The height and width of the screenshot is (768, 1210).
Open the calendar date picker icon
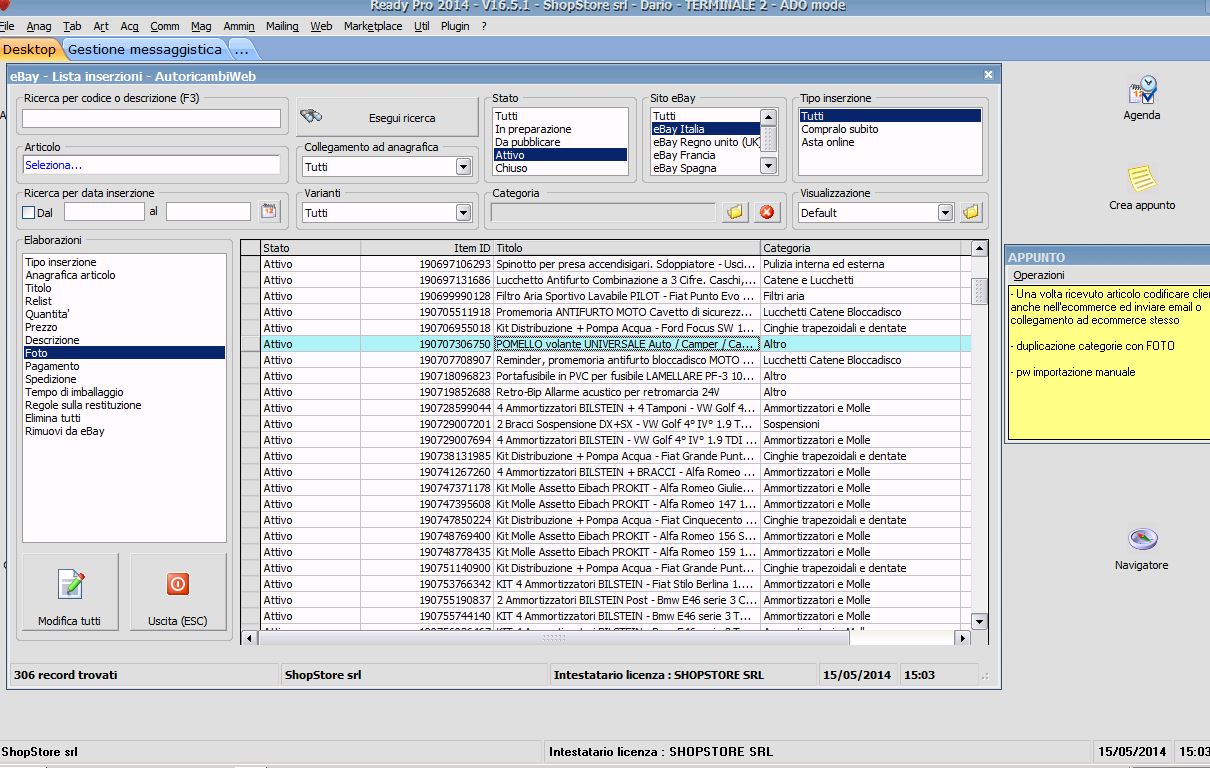coord(268,211)
